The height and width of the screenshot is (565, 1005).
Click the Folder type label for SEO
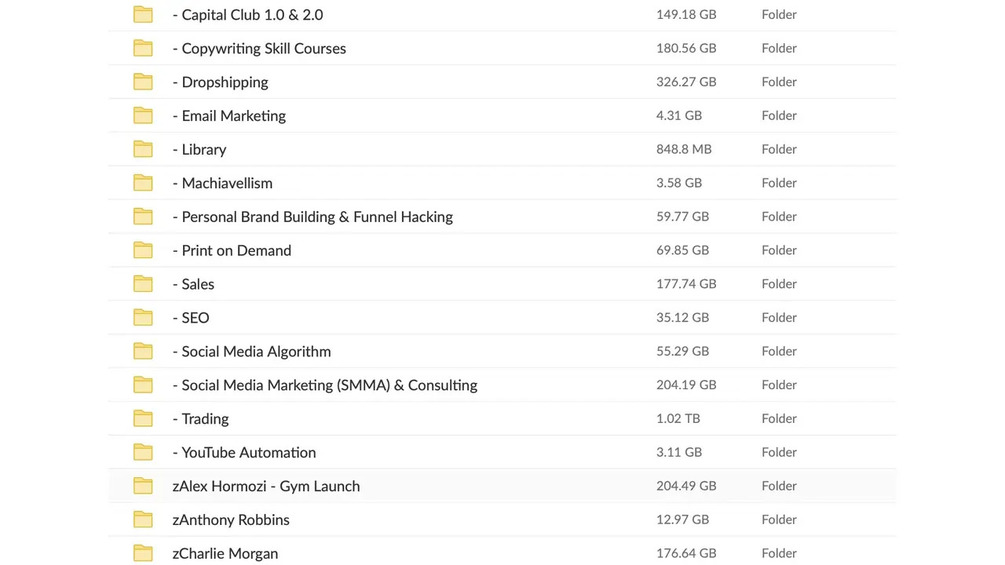[779, 317]
